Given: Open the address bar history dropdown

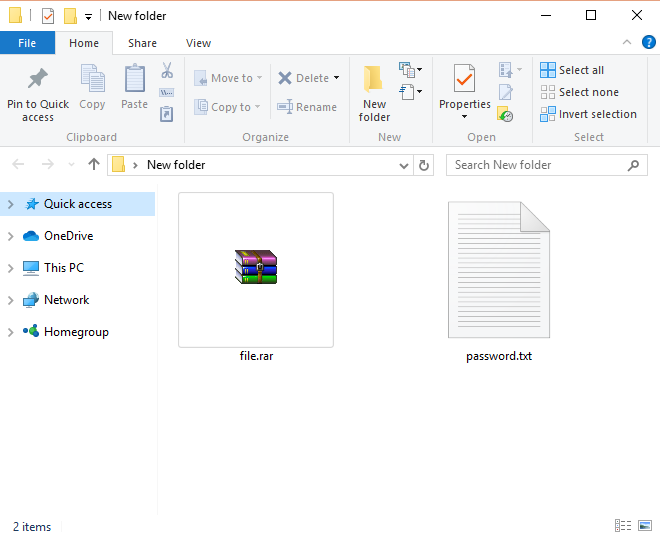Looking at the screenshot, I should [x=404, y=165].
